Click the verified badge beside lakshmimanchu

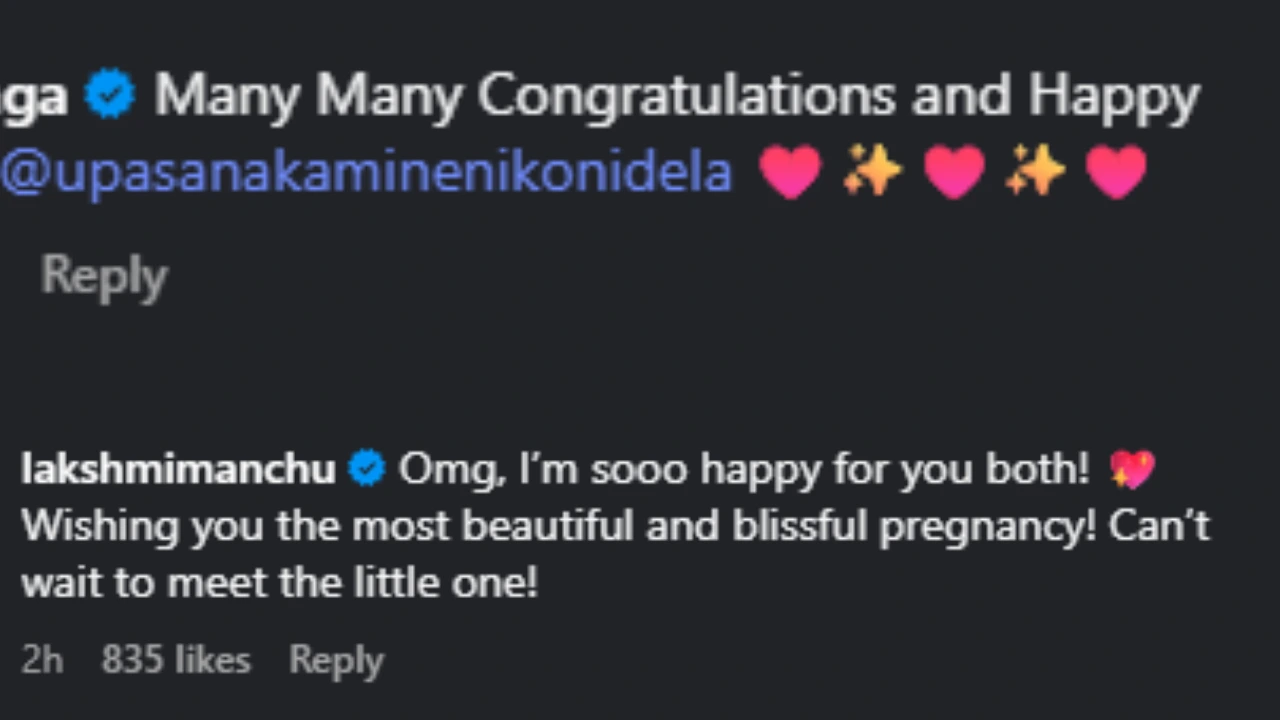tap(367, 468)
